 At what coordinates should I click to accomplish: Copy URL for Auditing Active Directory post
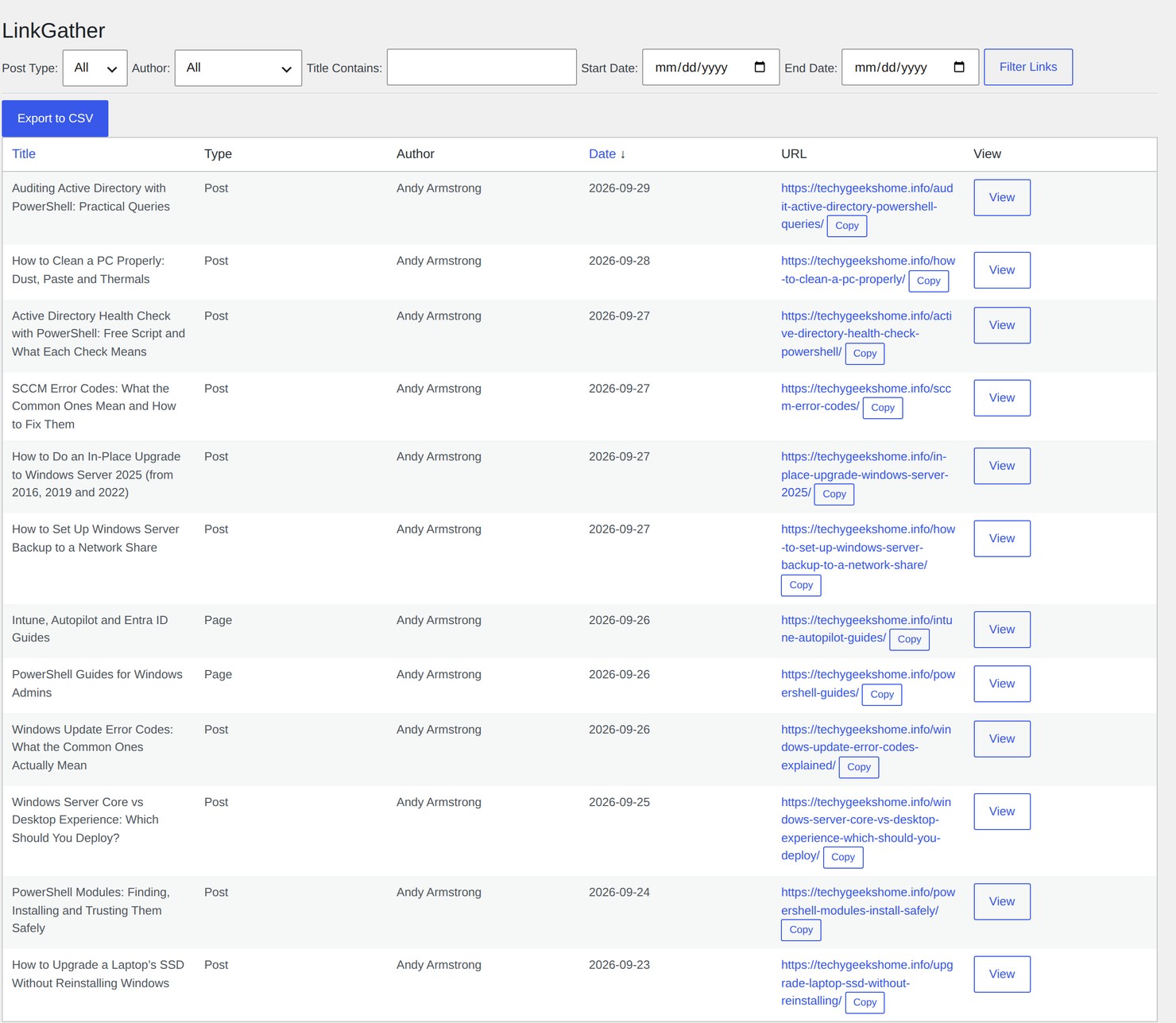(847, 226)
